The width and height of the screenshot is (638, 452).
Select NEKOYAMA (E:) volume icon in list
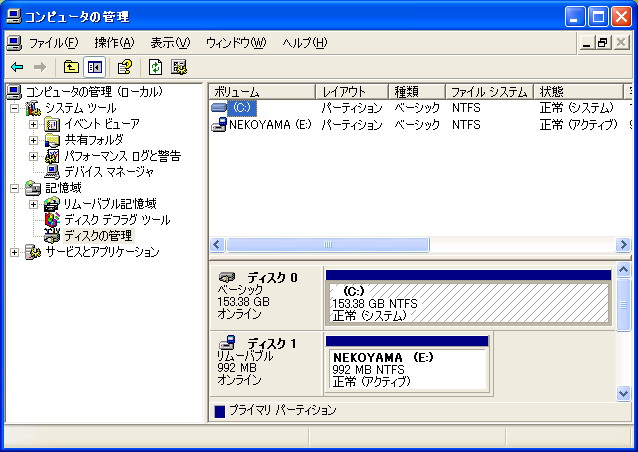[219, 124]
